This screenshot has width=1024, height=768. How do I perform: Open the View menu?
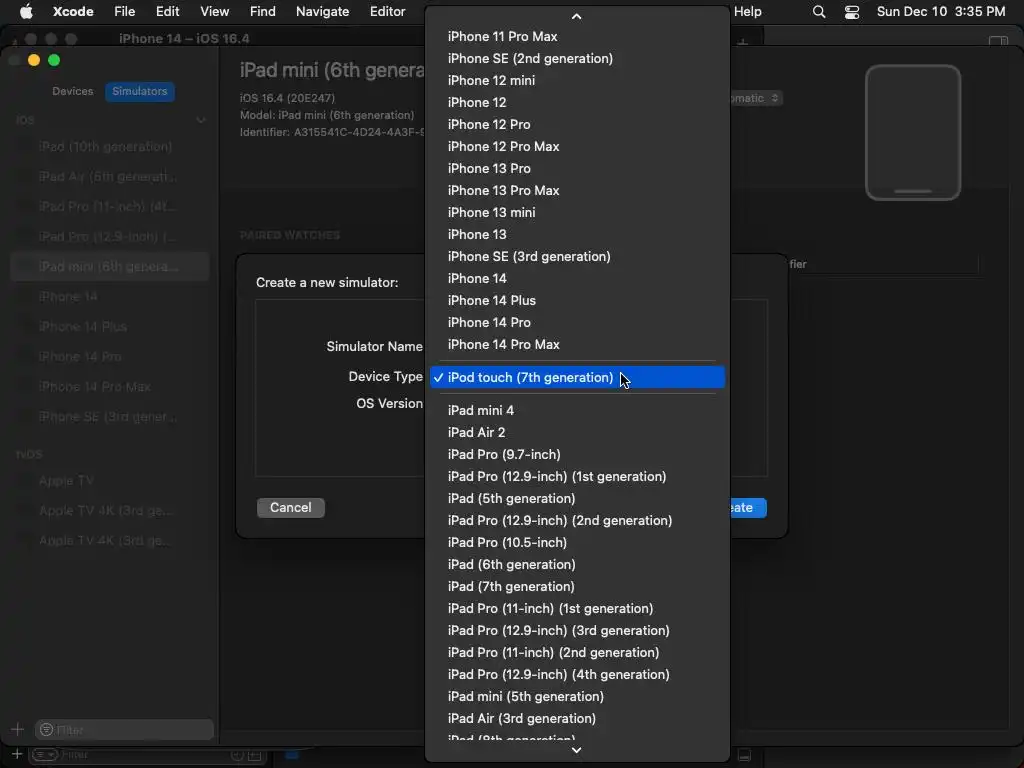point(214,12)
